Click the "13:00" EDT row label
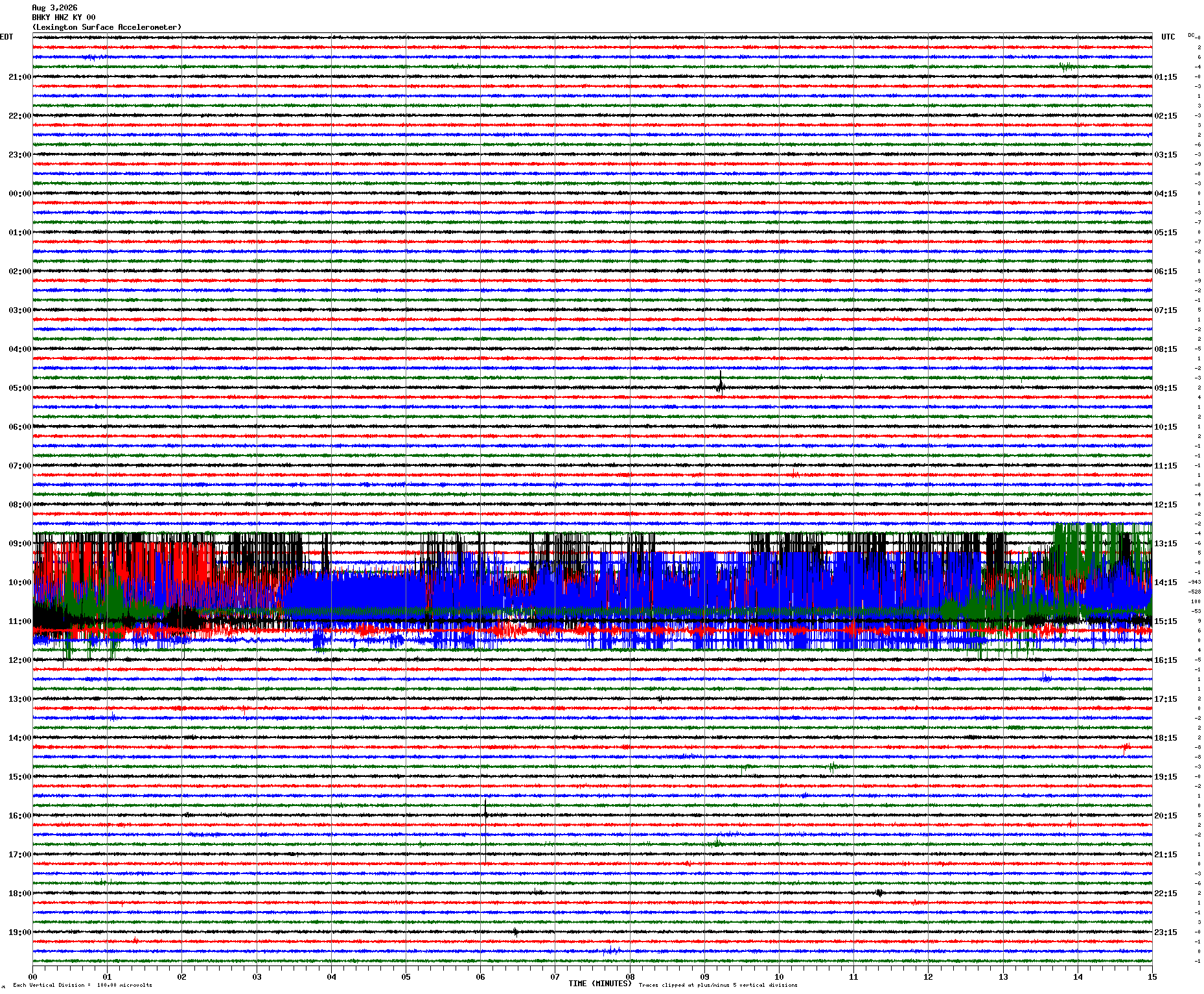The height and width of the screenshot is (994, 1204). pyautogui.click(x=19, y=699)
